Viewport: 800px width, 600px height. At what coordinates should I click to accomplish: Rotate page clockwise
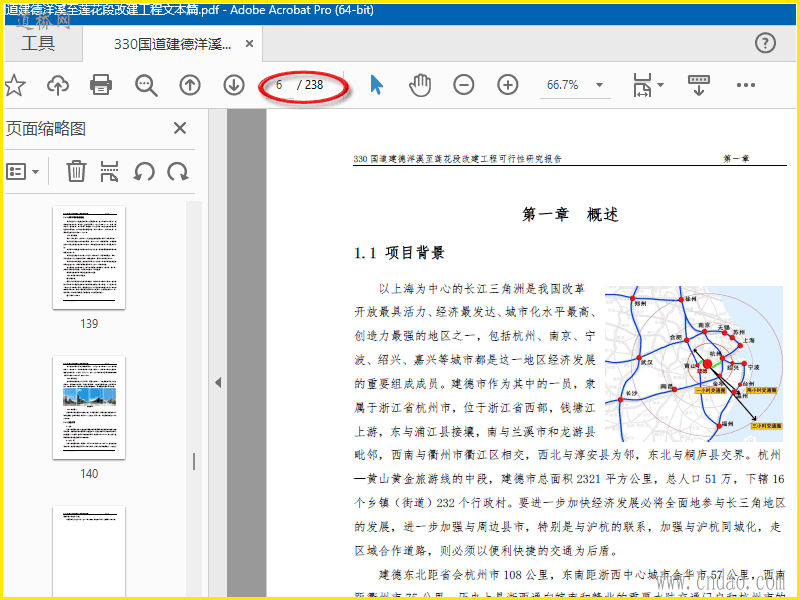coord(178,171)
